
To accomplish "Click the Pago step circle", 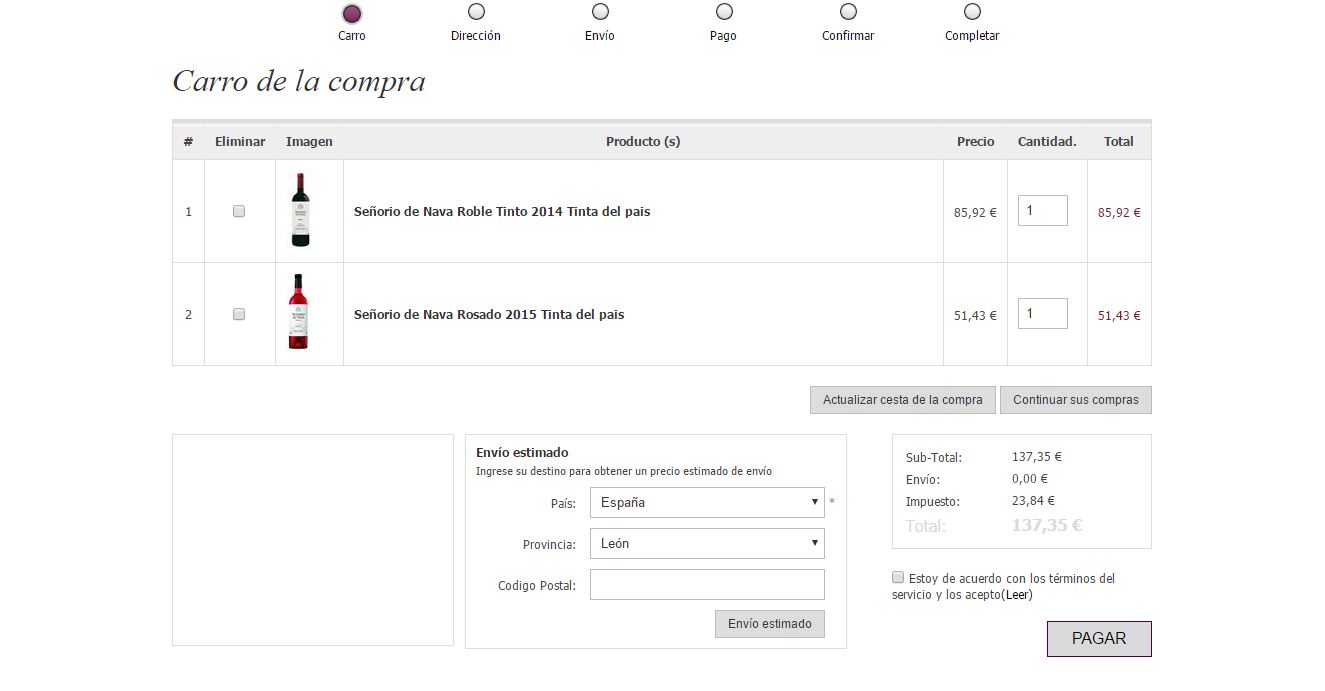I will tap(724, 11).
